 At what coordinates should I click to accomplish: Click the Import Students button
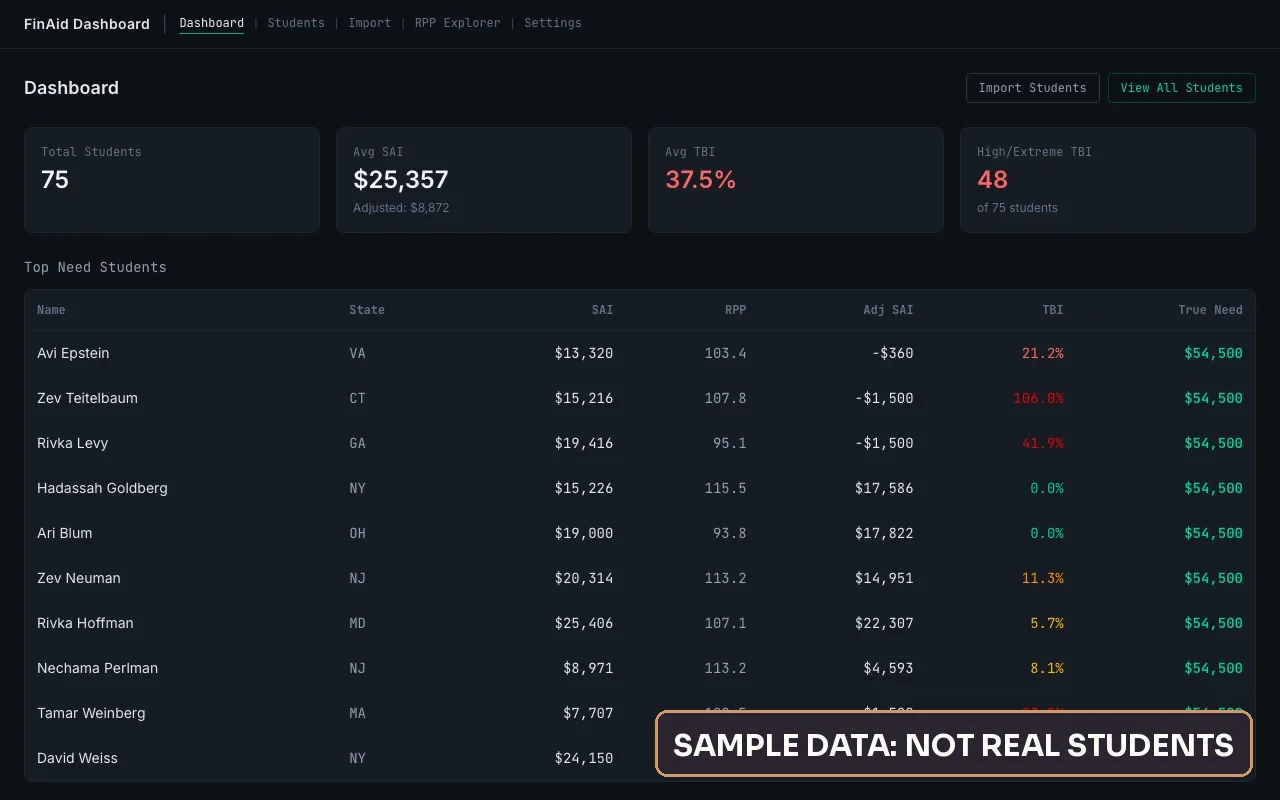[x=1033, y=88]
